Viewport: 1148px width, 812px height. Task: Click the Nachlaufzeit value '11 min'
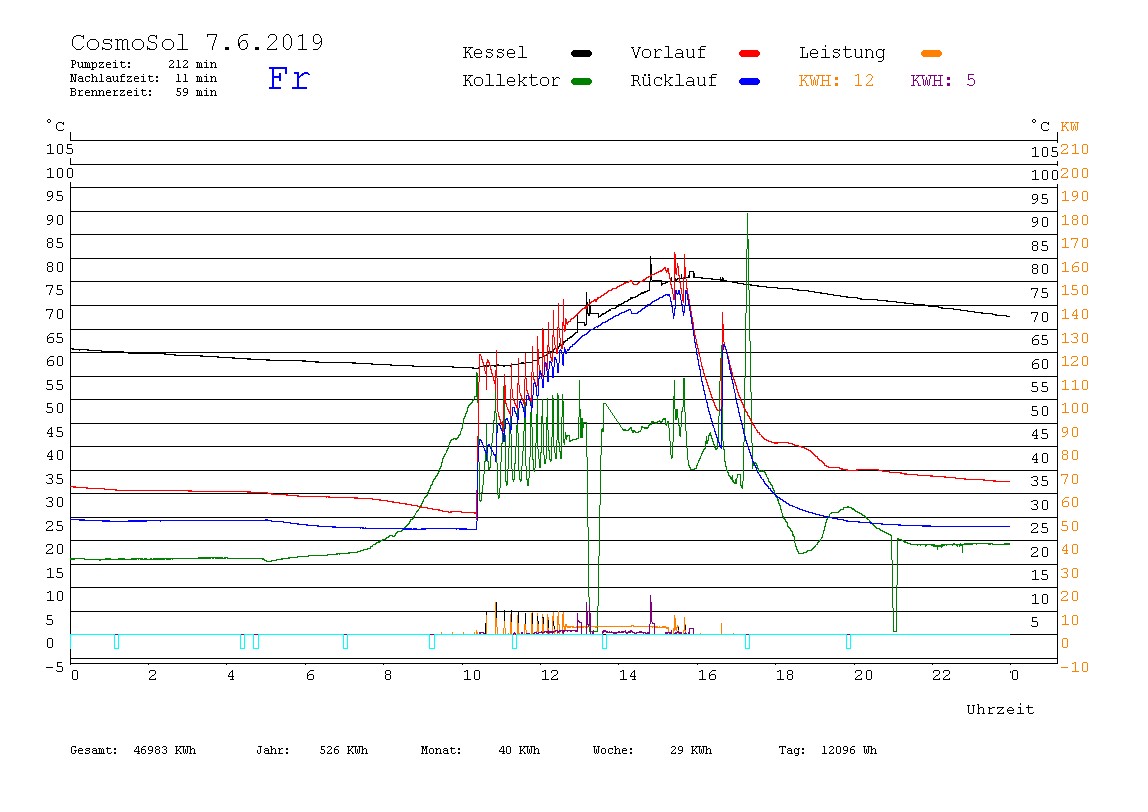coord(196,78)
